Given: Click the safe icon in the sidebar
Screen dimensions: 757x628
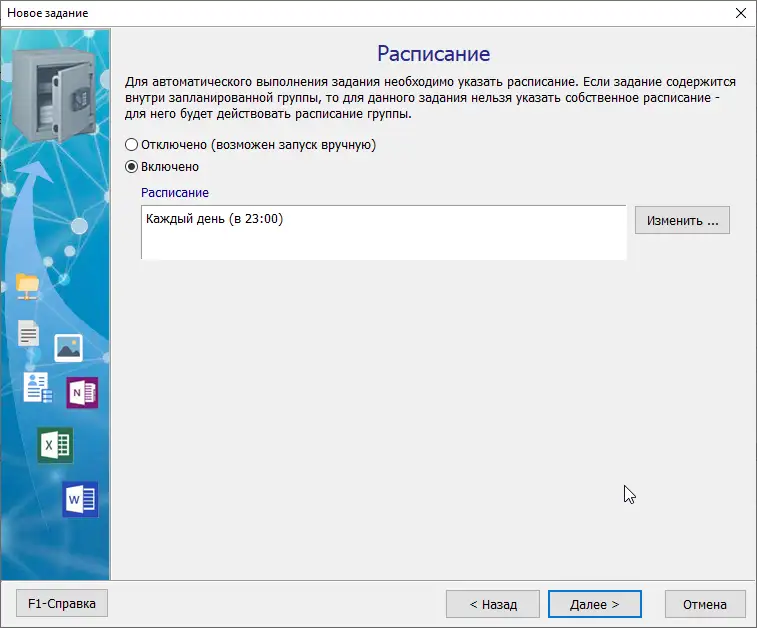Looking at the screenshot, I should pyautogui.click(x=53, y=94).
